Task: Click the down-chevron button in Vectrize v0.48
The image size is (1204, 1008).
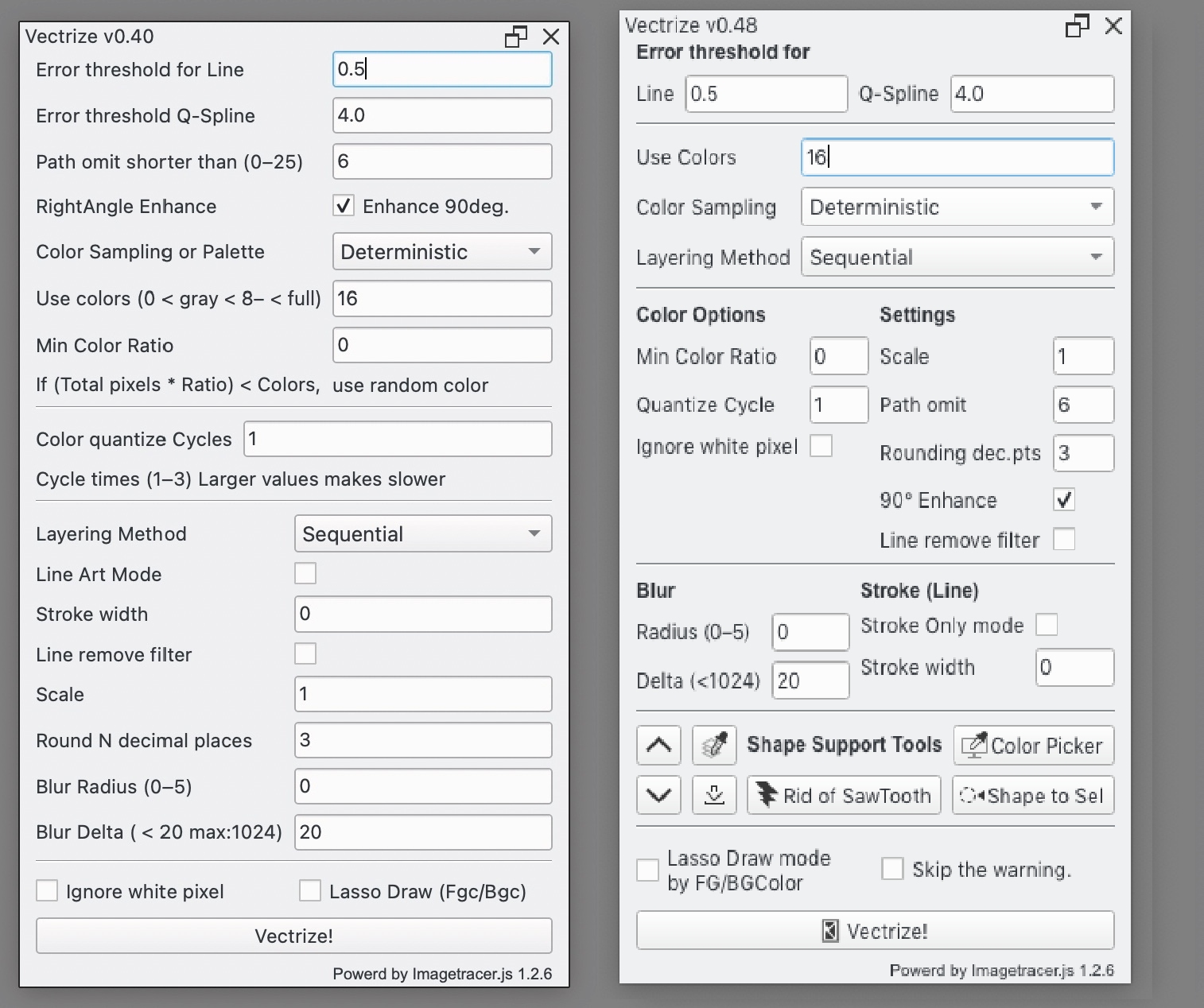Action: pyautogui.click(x=658, y=795)
